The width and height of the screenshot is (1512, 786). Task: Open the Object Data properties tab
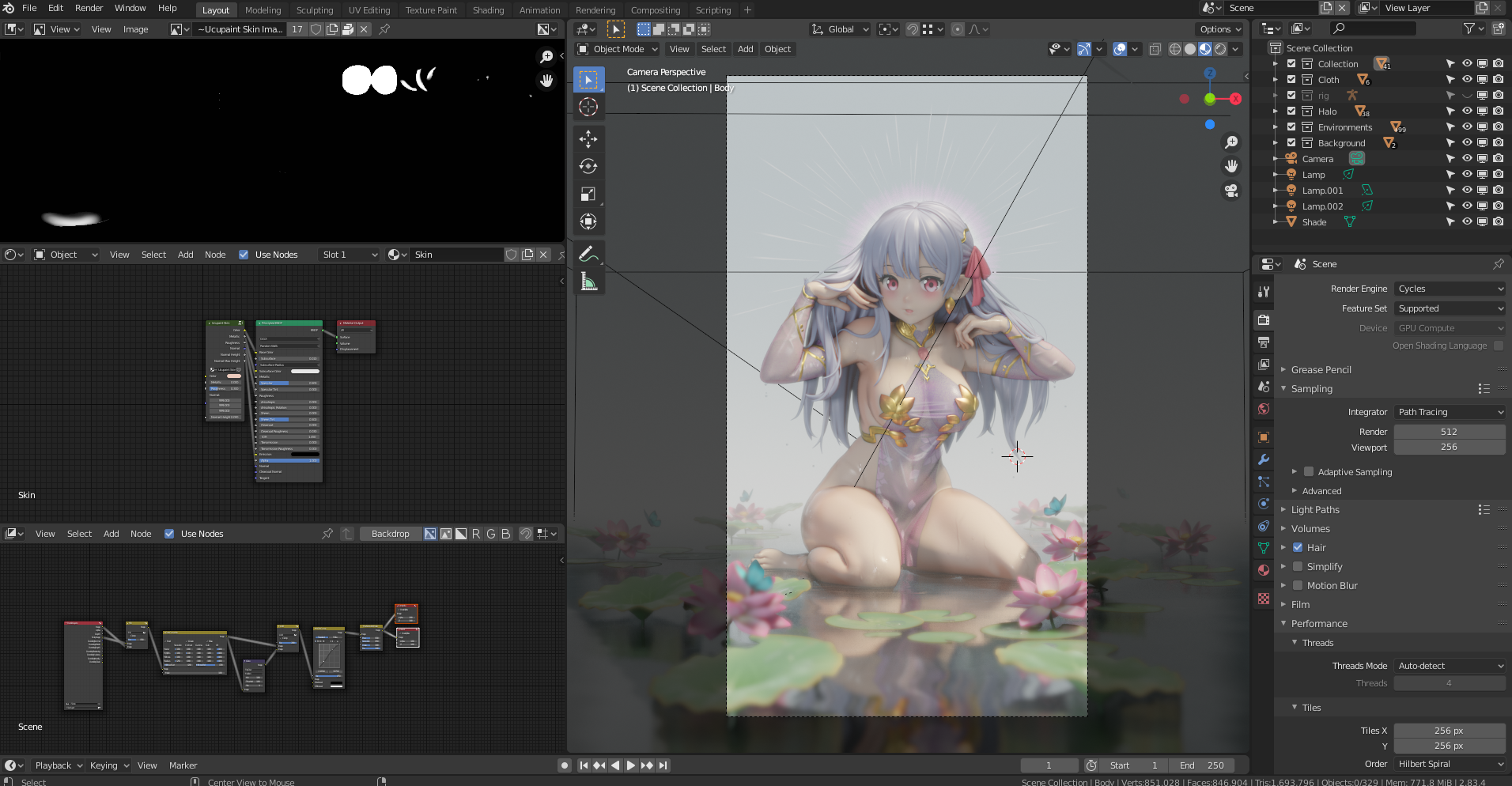(x=1264, y=548)
